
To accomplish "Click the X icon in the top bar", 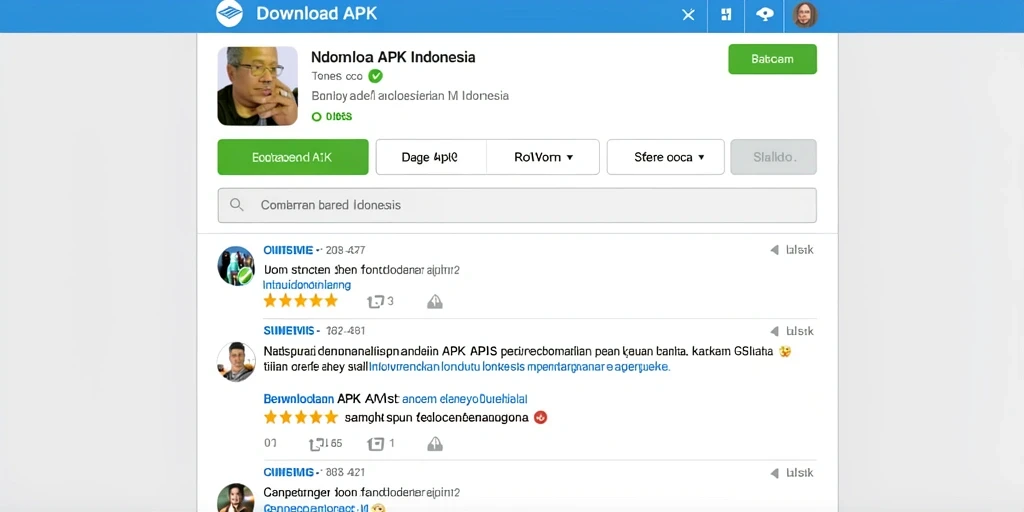I will 688,14.
